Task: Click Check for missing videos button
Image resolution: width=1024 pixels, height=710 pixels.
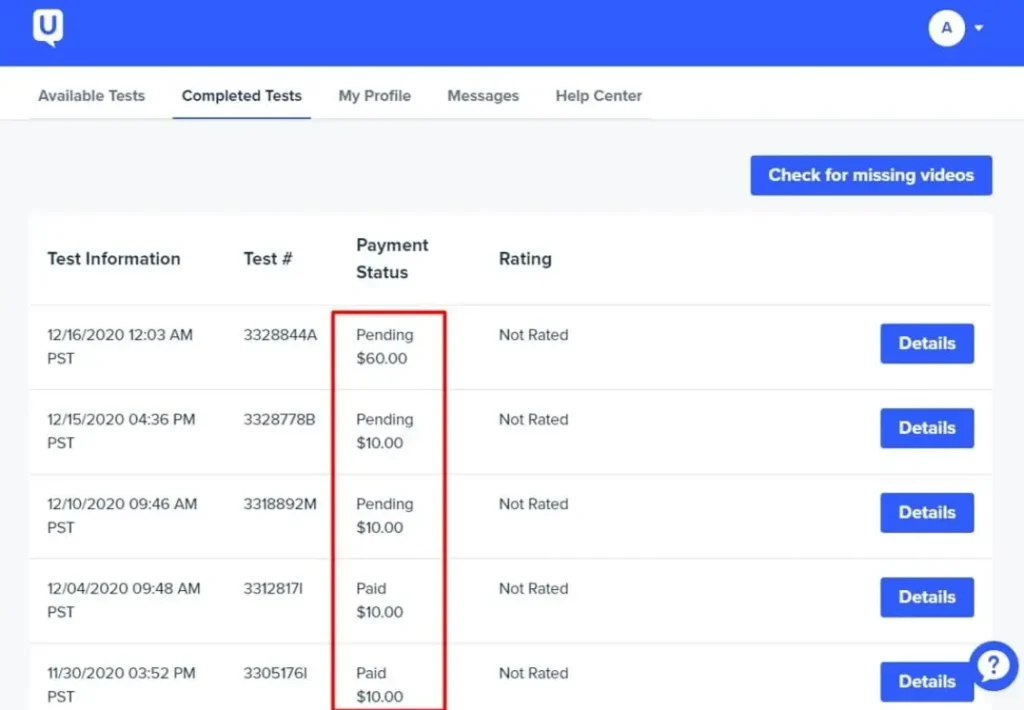Action: point(871,175)
